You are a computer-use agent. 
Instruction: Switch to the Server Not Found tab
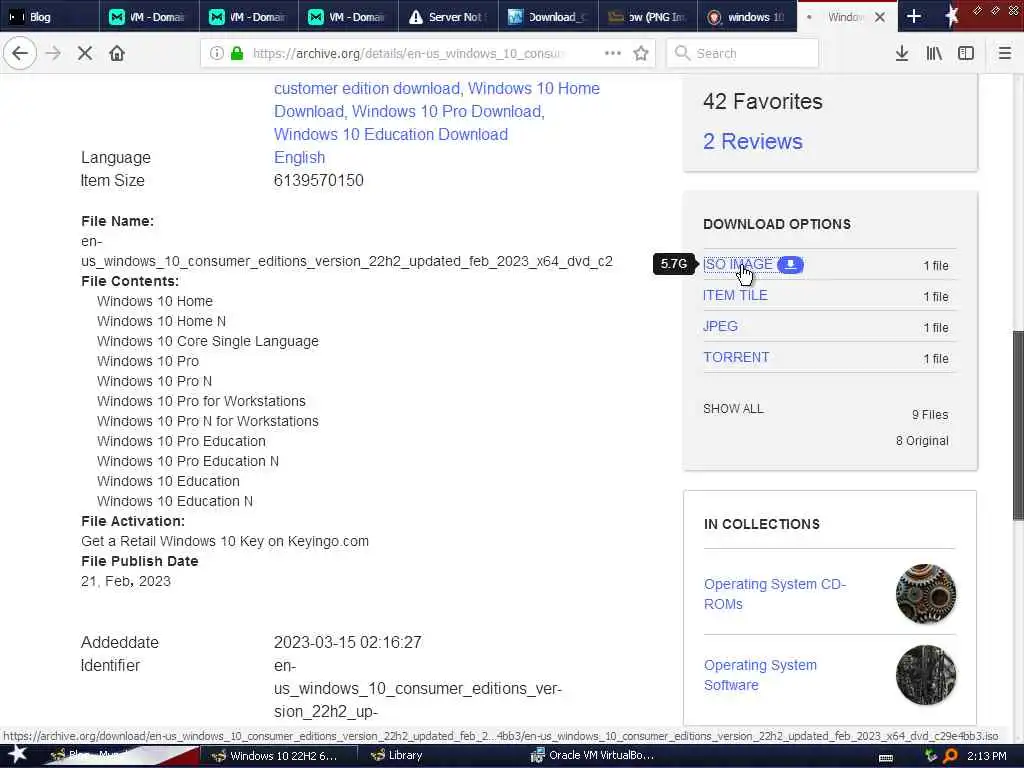(448, 16)
